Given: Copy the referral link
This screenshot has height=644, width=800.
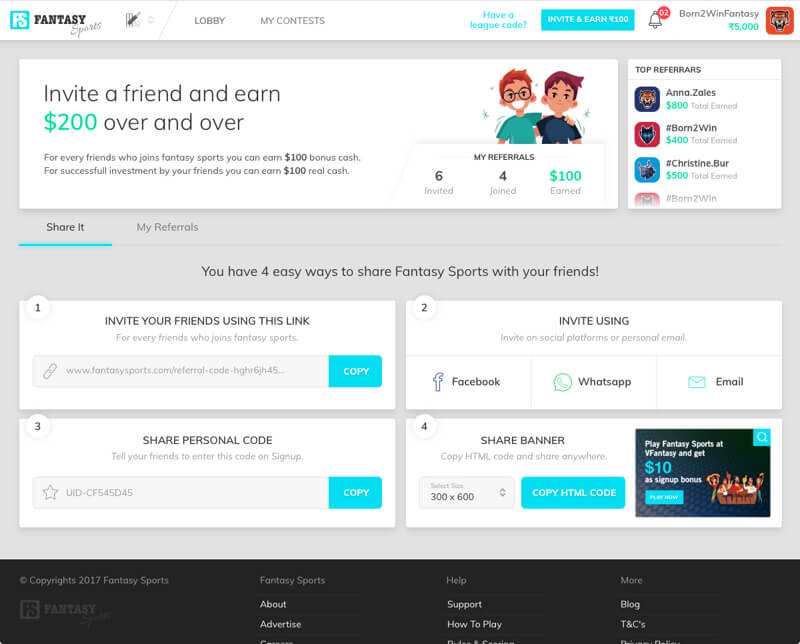Looking at the screenshot, I should pyautogui.click(x=355, y=371).
